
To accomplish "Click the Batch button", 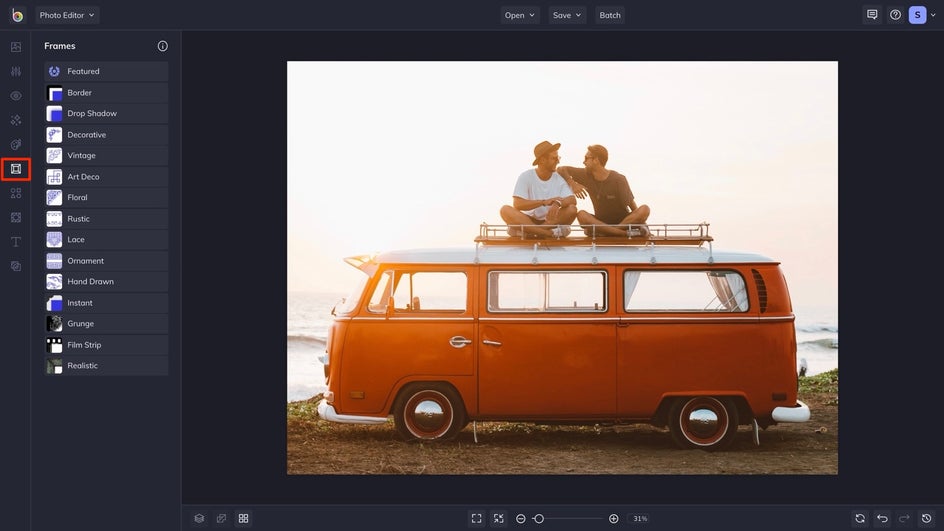I will click(610, 15).
